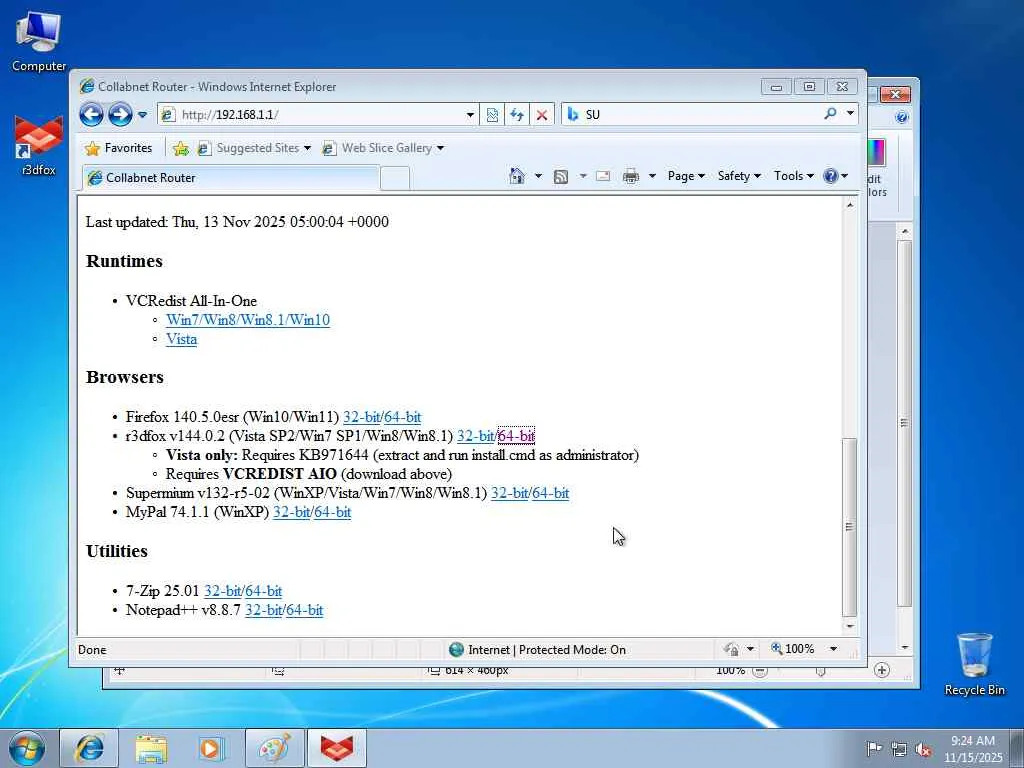Expand the Print dropdown arrow
This screenshot has width=1024, height=768.
point(652,176)
